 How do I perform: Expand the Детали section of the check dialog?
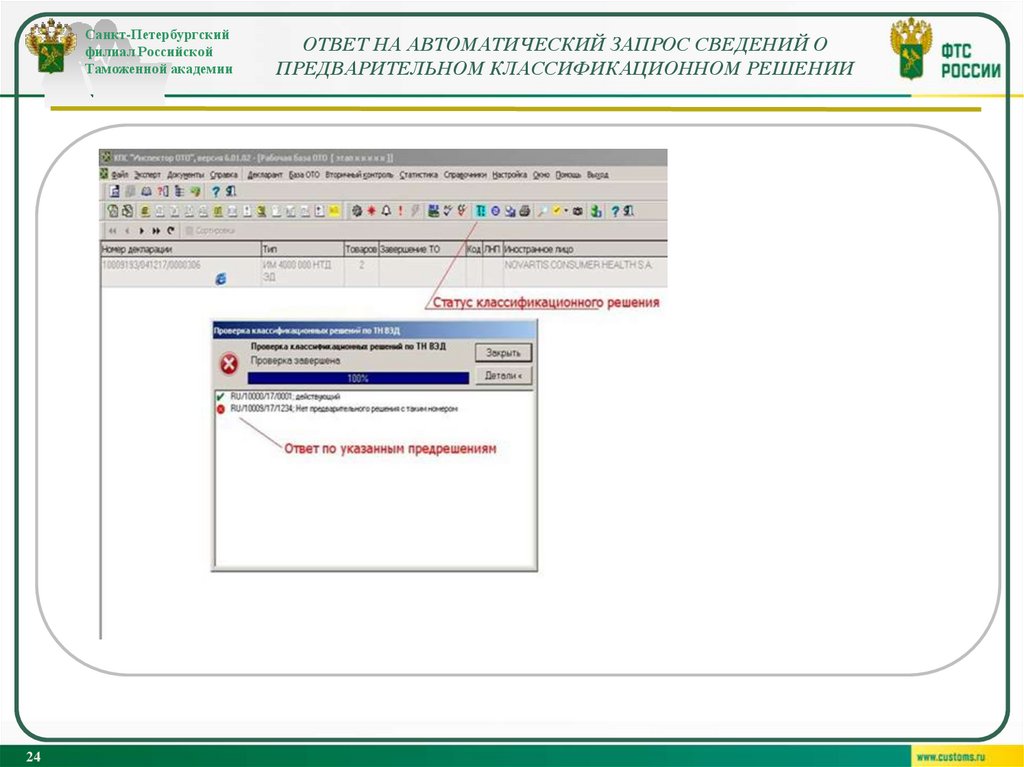click(x=503, y=375)
